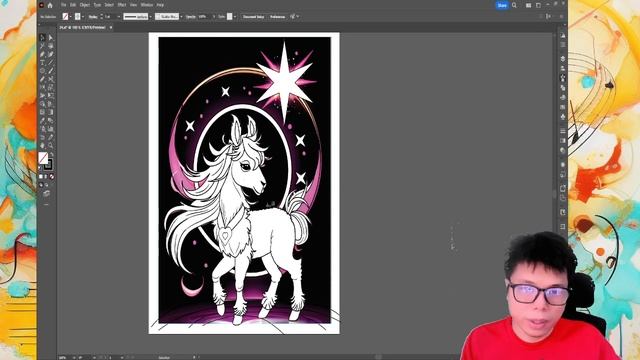640x360 pixels.
Task: Open the Object menu
Action: tap(84, 5)
